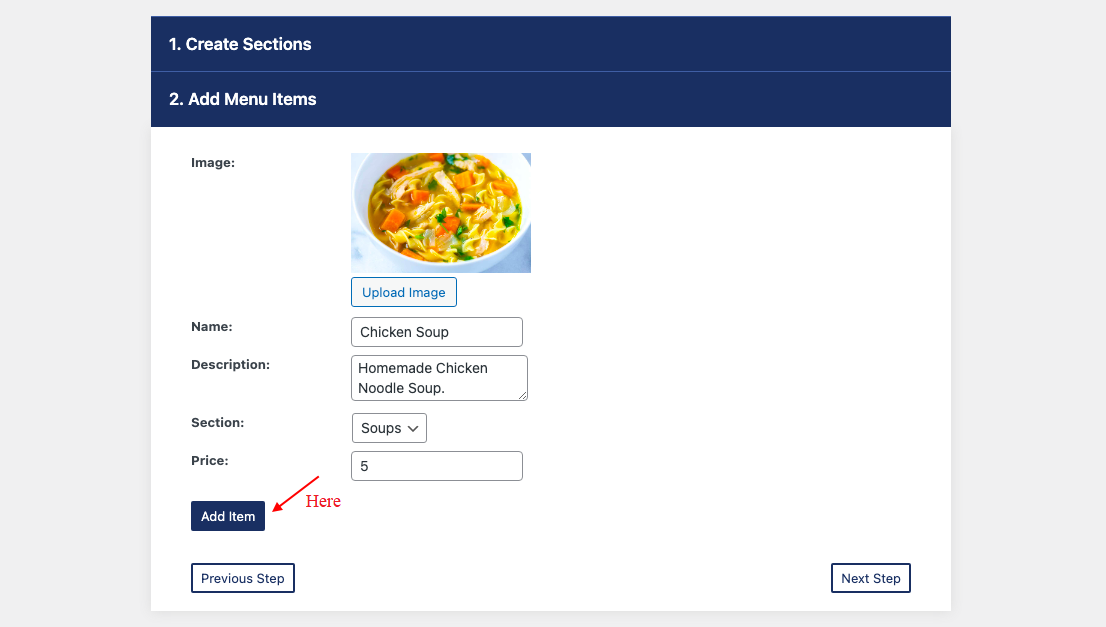Collapse the "2. Add Menu Items" section header
Screen dimensions: 1106x627
551,99
